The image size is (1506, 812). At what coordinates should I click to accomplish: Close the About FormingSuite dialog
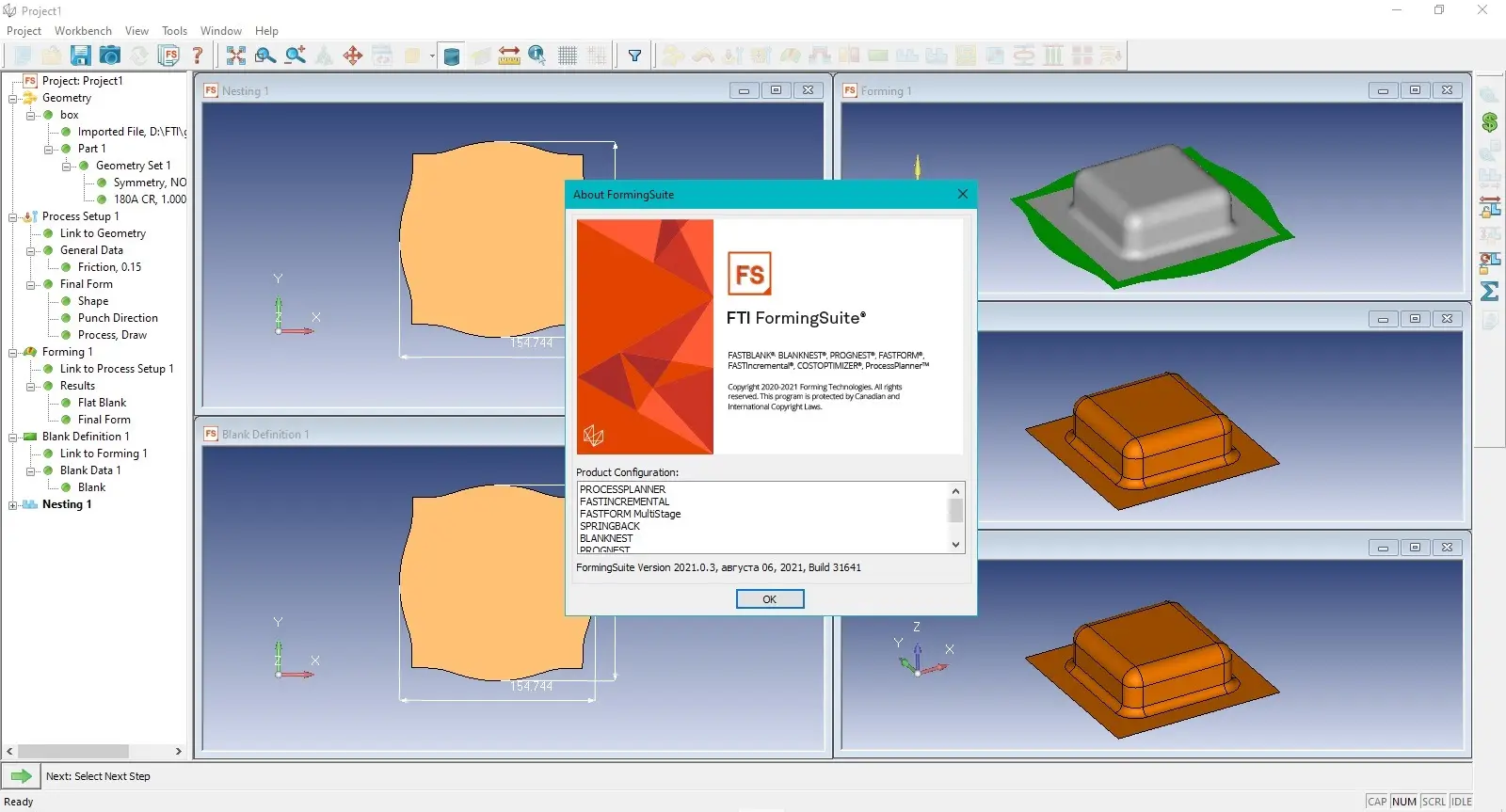pos(962,194)
